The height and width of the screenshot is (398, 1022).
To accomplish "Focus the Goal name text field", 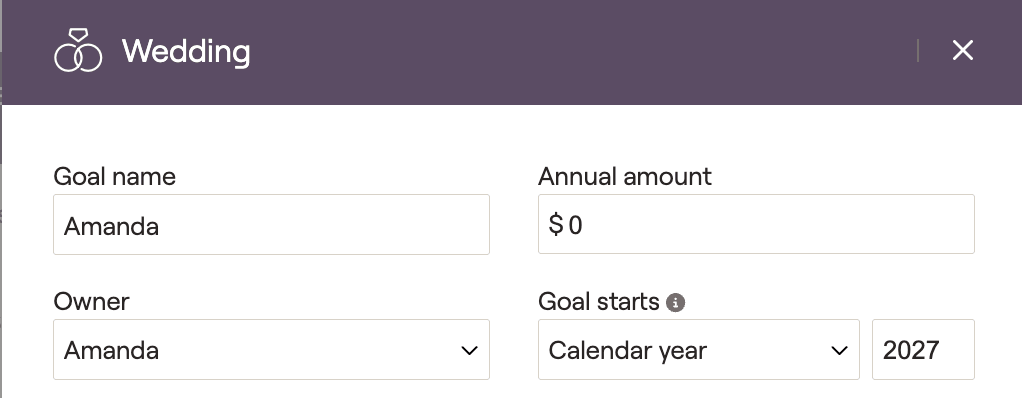I will pos(271,225).
